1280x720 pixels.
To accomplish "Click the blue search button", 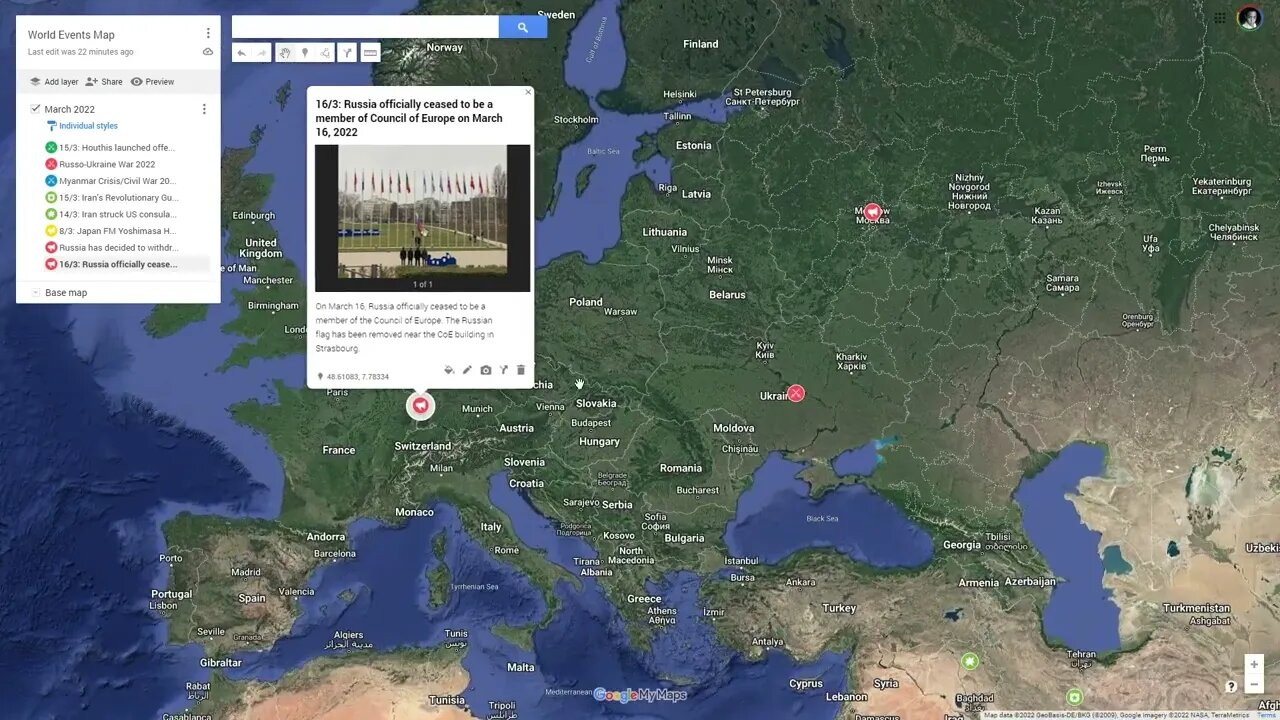I will click(522, 27).
